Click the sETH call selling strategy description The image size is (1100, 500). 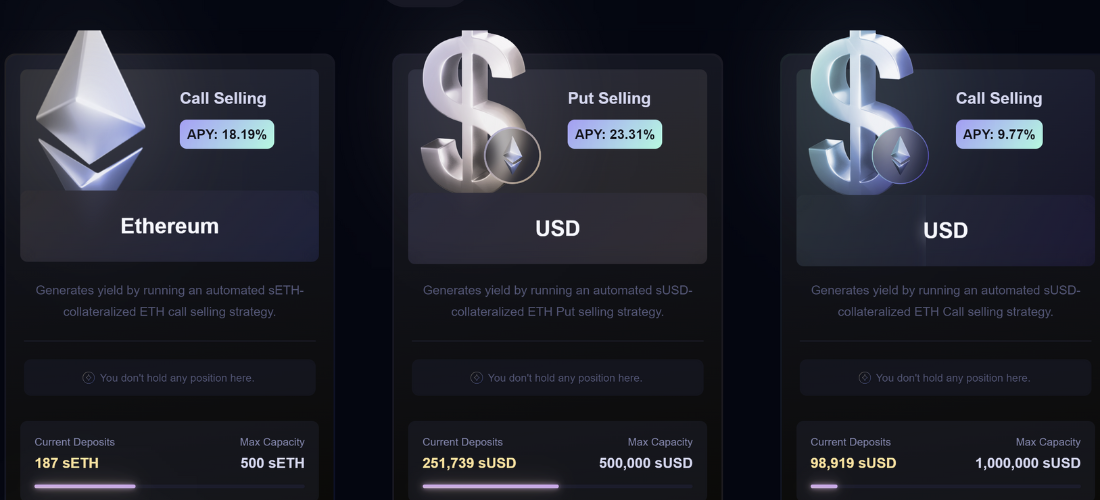(169, 301)
